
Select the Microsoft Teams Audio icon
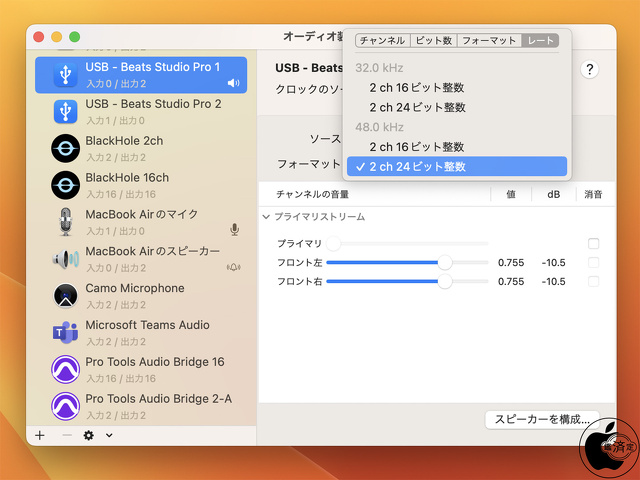pyautogui.click(x=65, y=333)
